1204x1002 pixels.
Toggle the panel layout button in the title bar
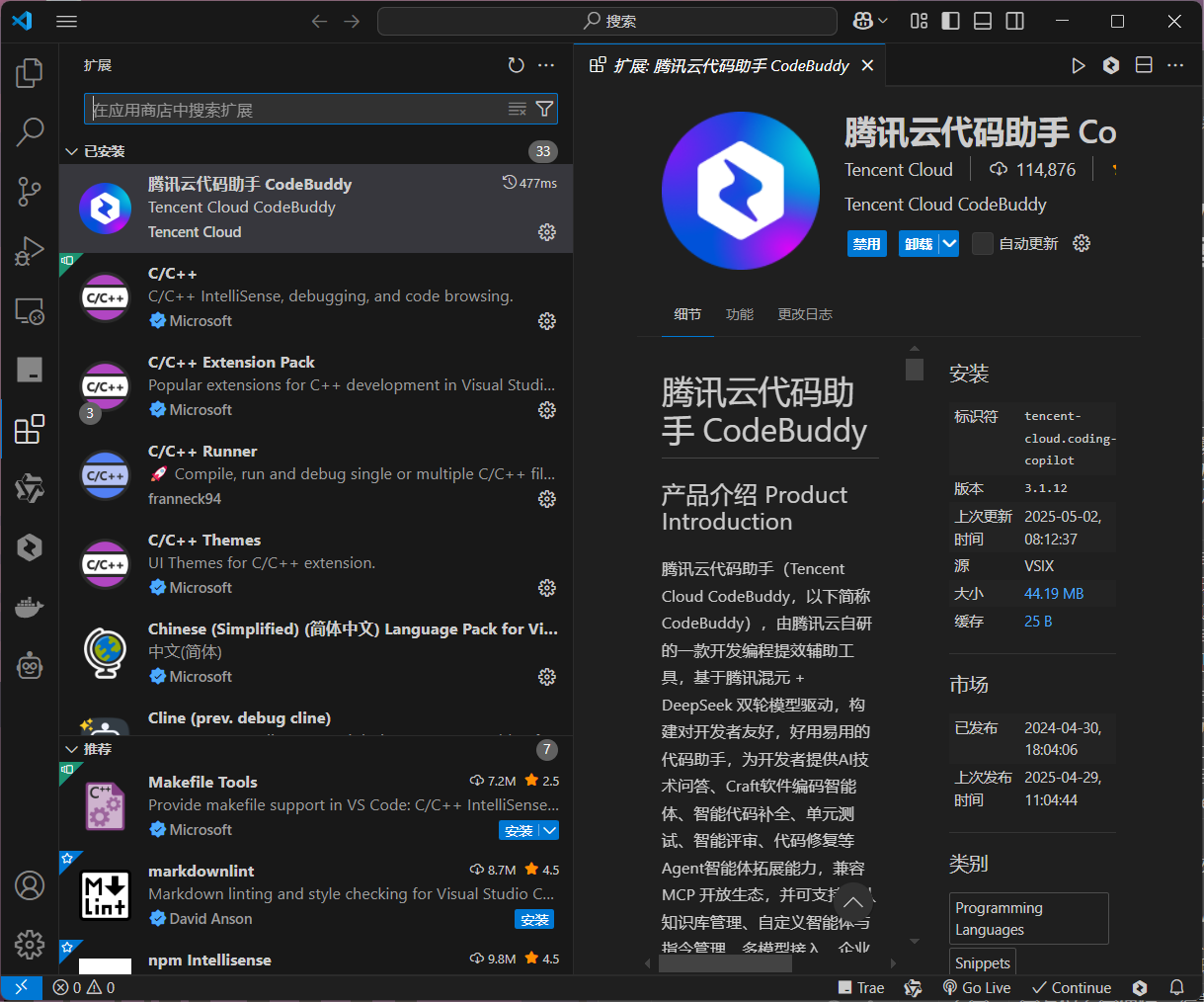click(x=982, y=20)
